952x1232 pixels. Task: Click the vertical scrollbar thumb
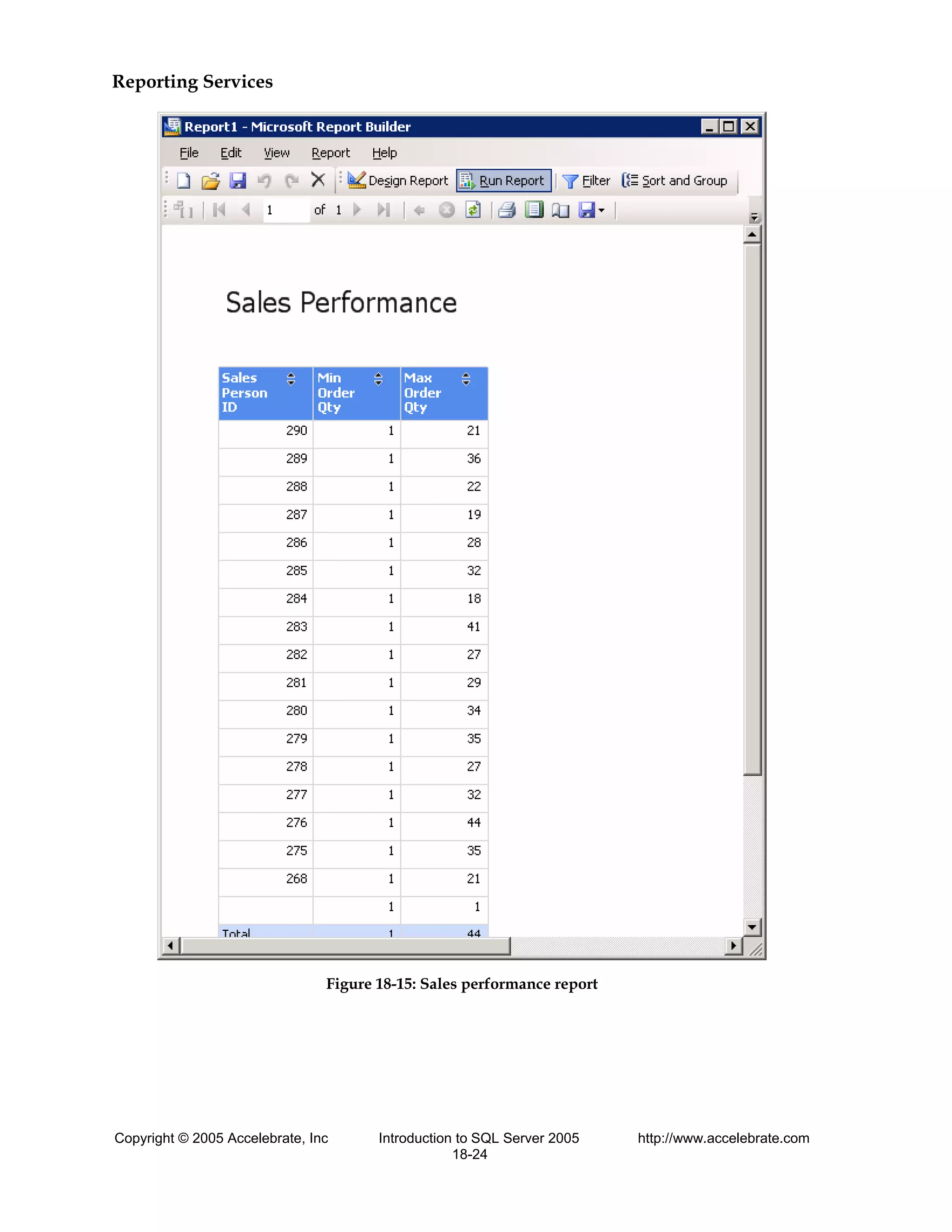(753, 510)
